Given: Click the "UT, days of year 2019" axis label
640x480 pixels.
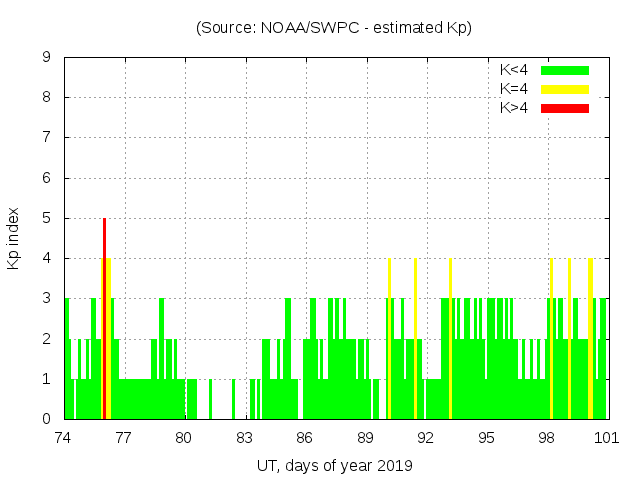Looking at the screenshot, I should pyautogui.click(x=334, y=465).
